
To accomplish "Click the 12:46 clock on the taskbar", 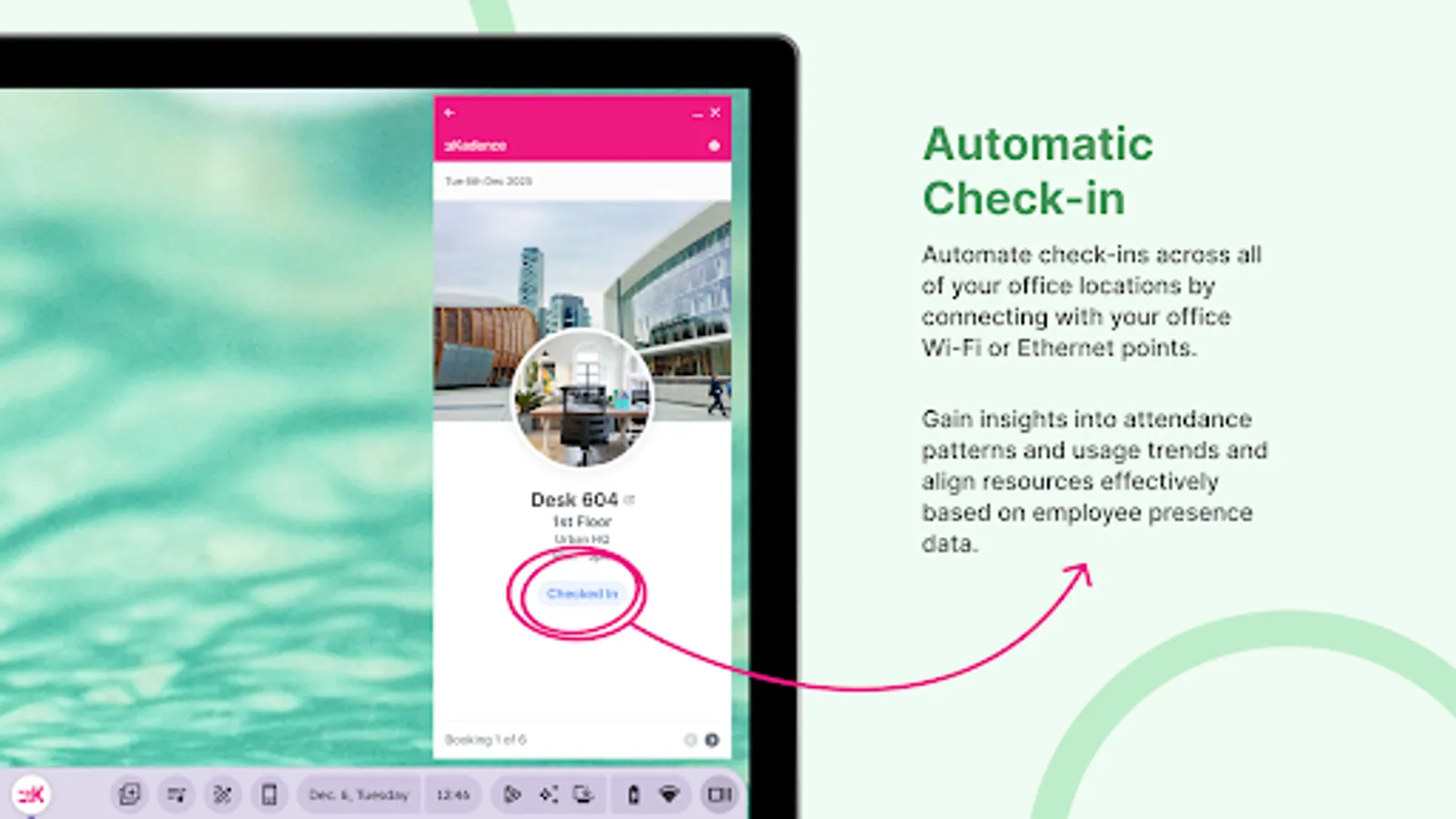I will [453, 794].
